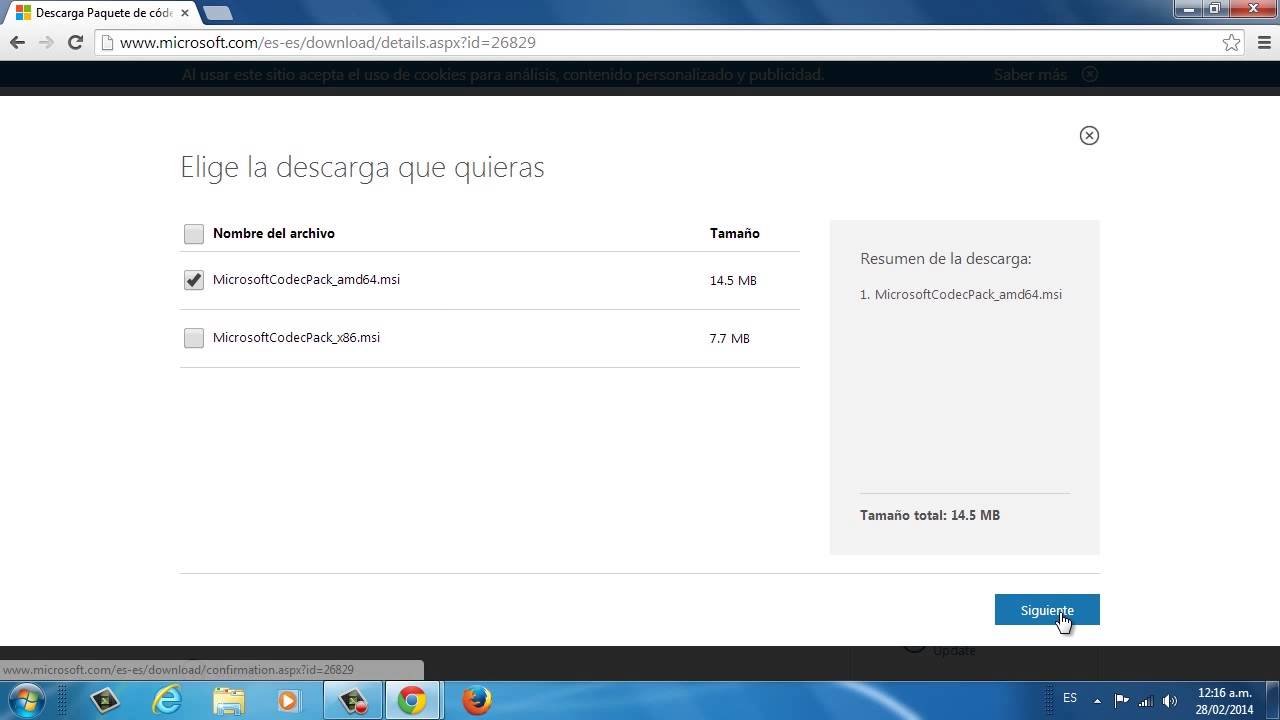Open Windows Media Player from taskbar
Viewport: 1280px width, 720px height.
(289, 700)
